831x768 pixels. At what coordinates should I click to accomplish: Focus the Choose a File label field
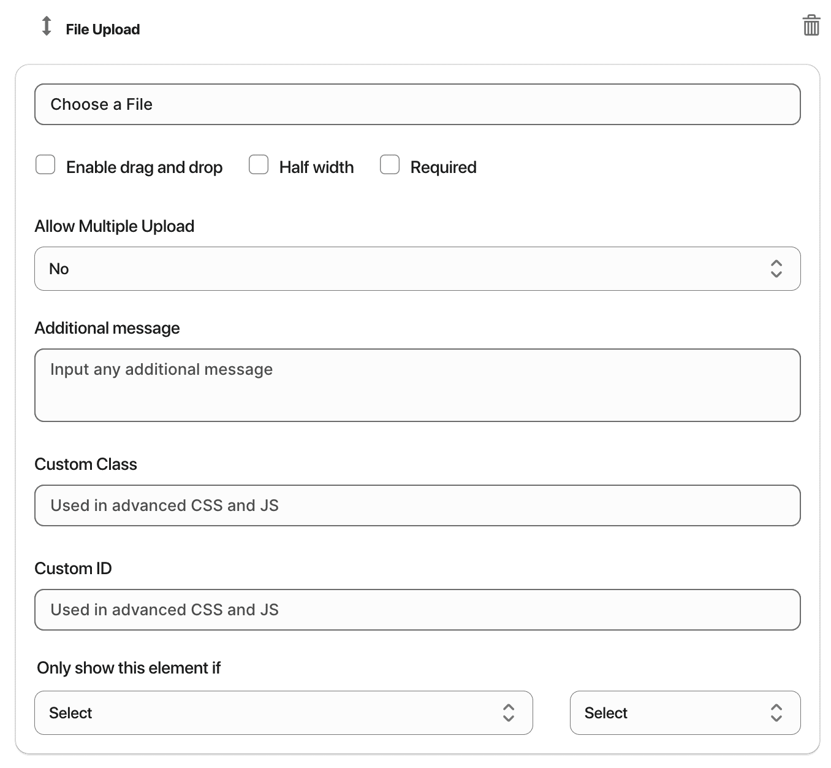(417, 104)
